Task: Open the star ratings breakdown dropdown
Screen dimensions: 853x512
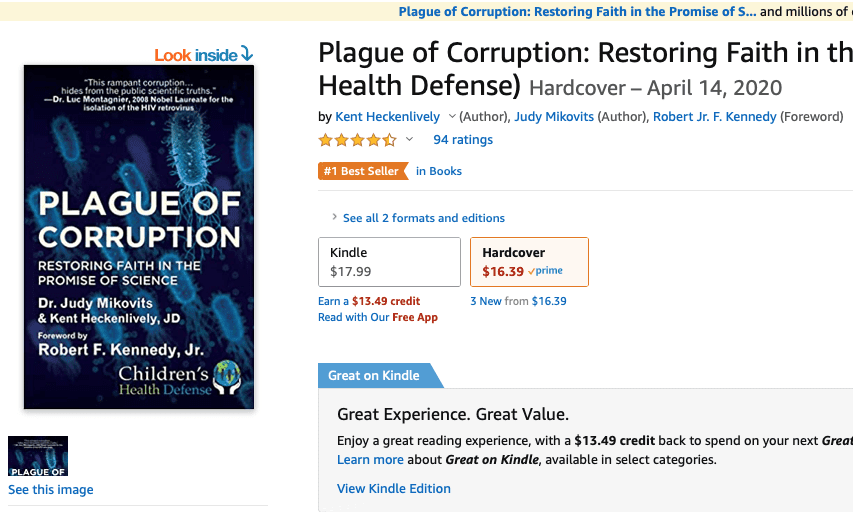Action: [409, 140]
